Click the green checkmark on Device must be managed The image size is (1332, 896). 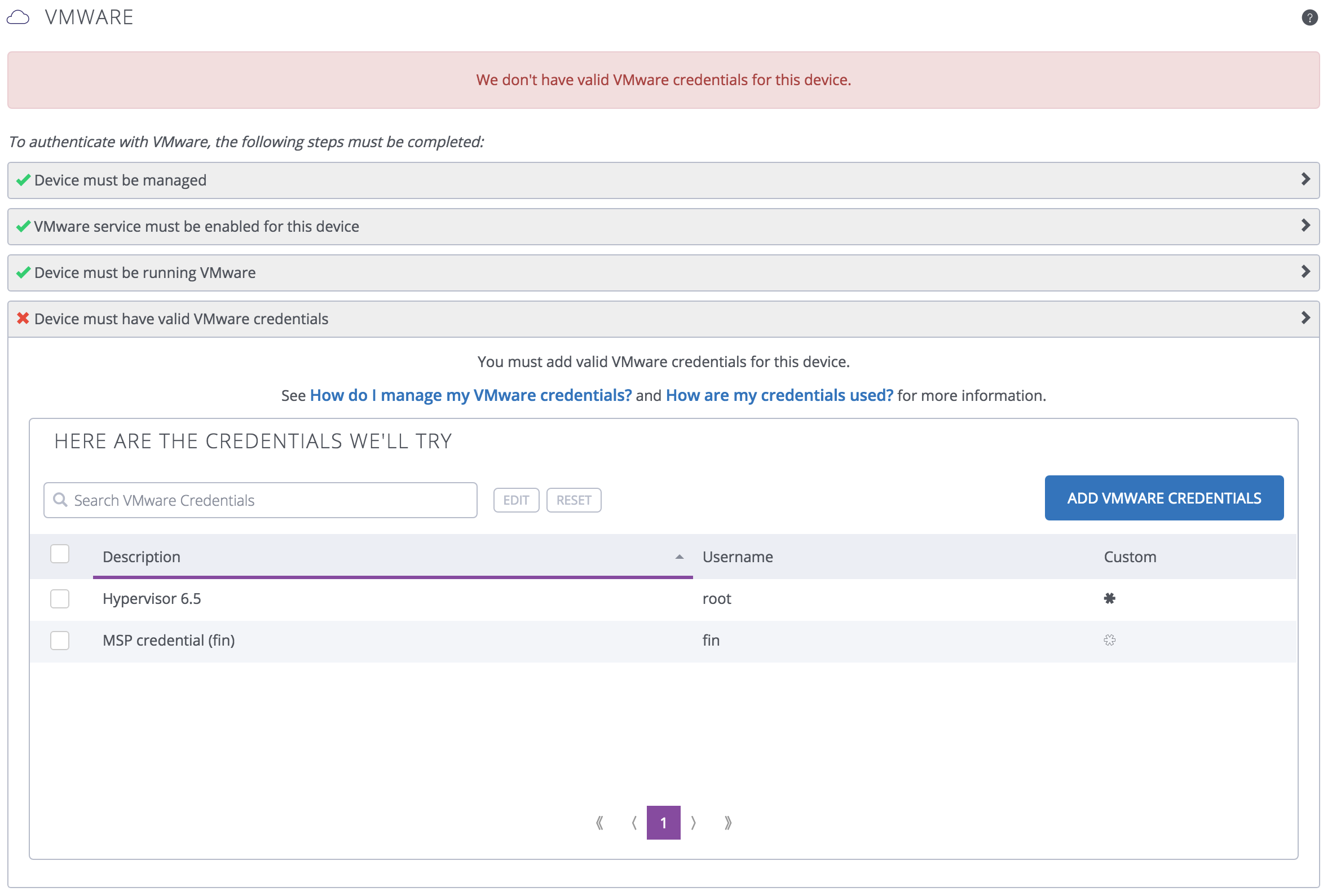(23, 179)
